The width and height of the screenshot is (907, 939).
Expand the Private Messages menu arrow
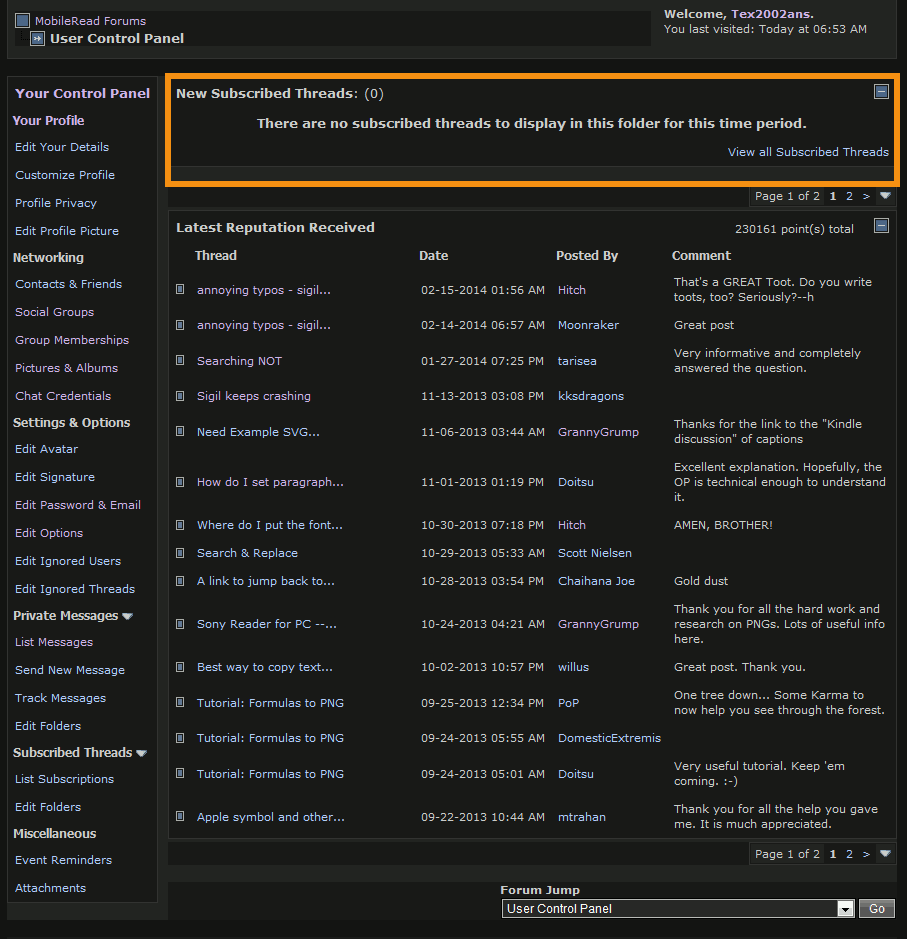coord(128,616)
